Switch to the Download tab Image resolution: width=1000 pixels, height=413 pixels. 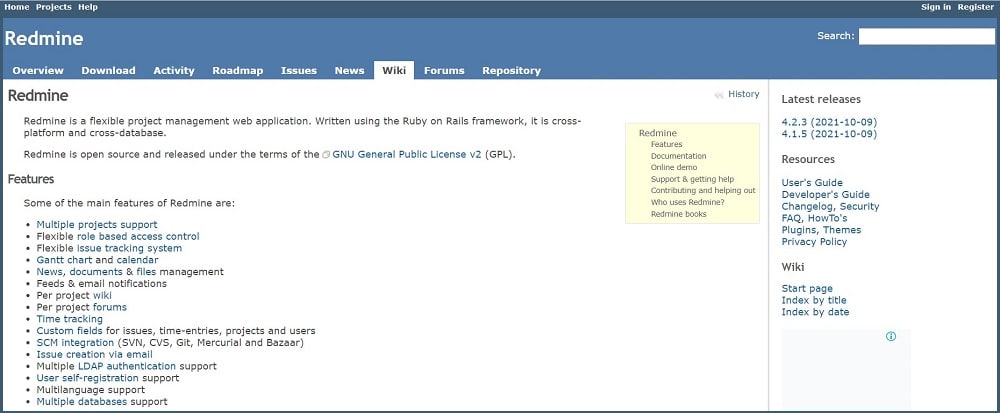coord(108,71)
